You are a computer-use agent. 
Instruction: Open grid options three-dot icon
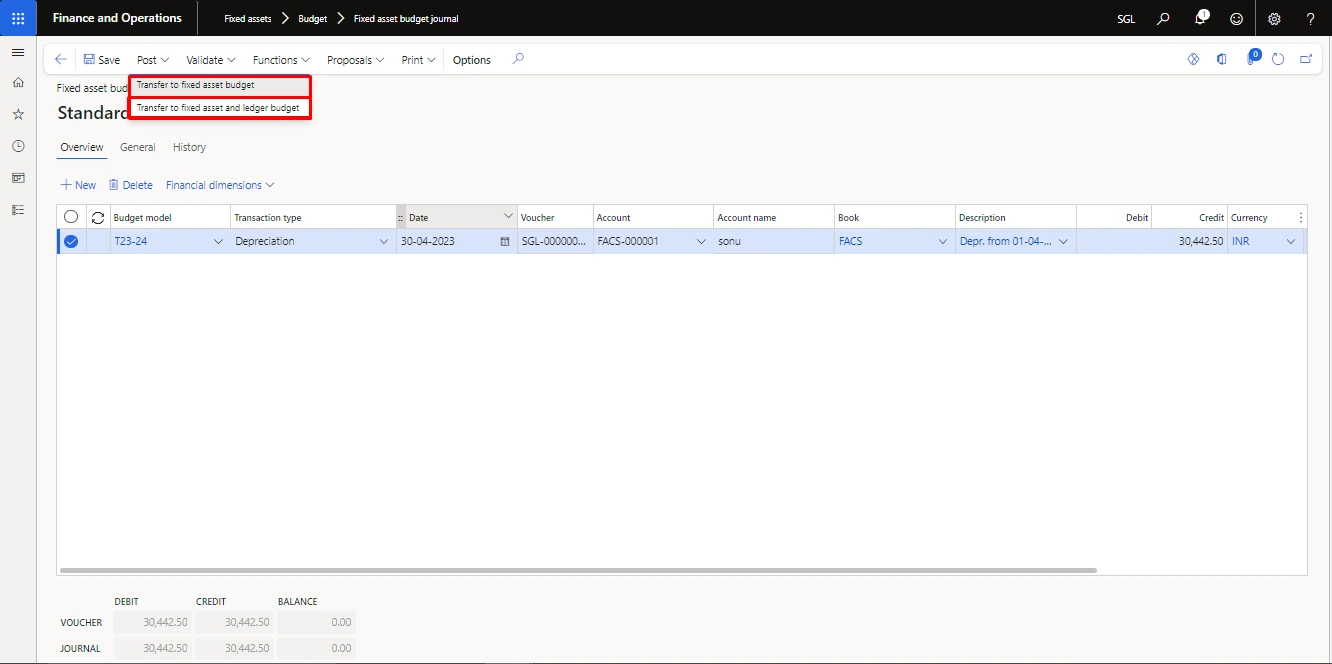[1300, 217]
